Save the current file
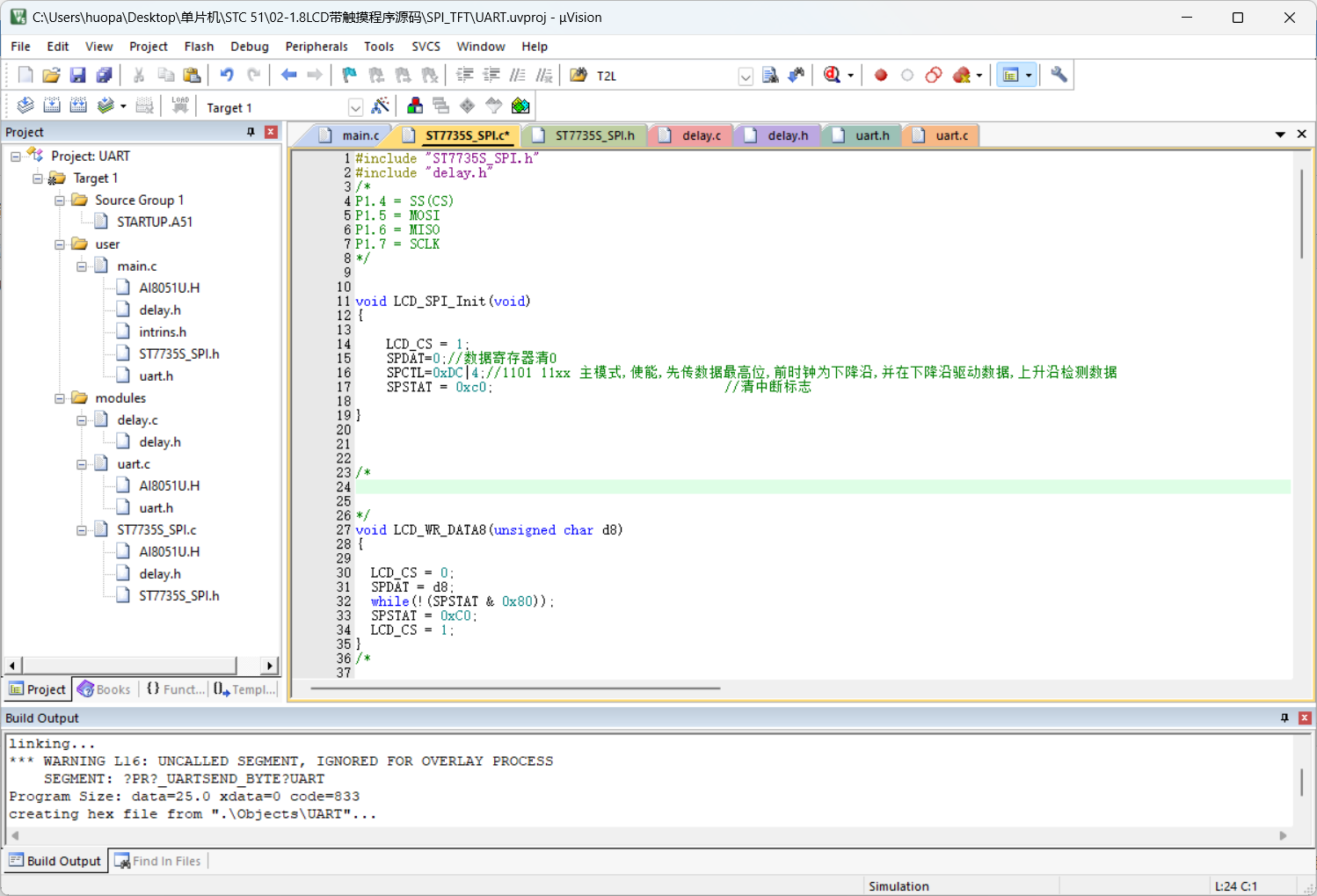 pos(78,76)
